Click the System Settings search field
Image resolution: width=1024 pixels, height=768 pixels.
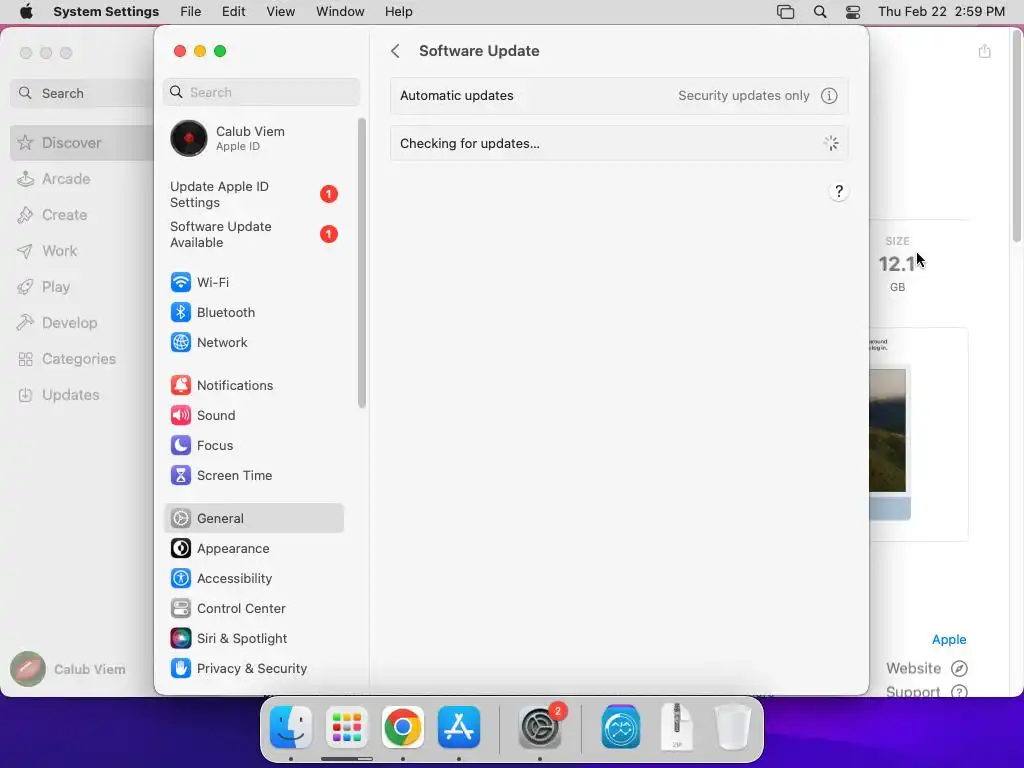coord(261,92)
